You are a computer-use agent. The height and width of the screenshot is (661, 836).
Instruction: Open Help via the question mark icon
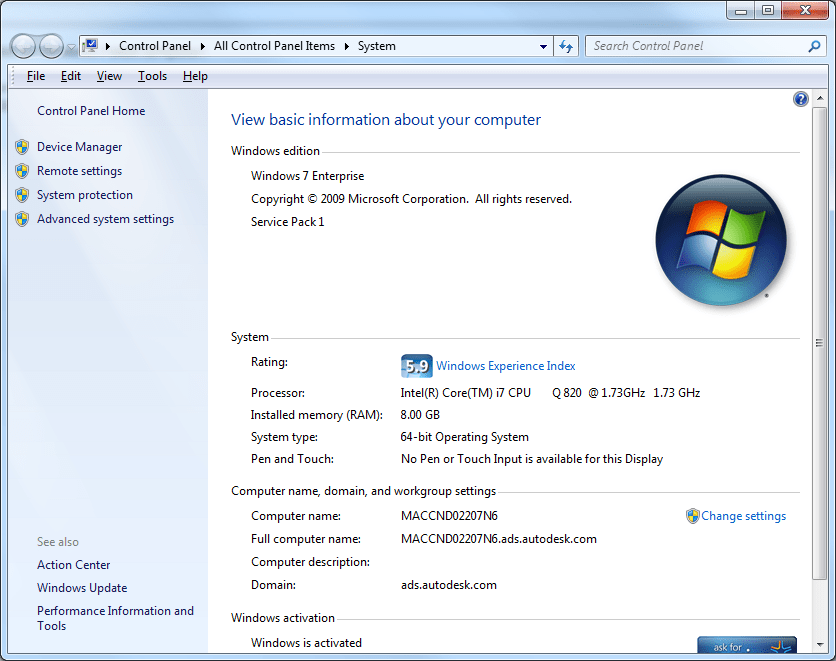[800, 98]
